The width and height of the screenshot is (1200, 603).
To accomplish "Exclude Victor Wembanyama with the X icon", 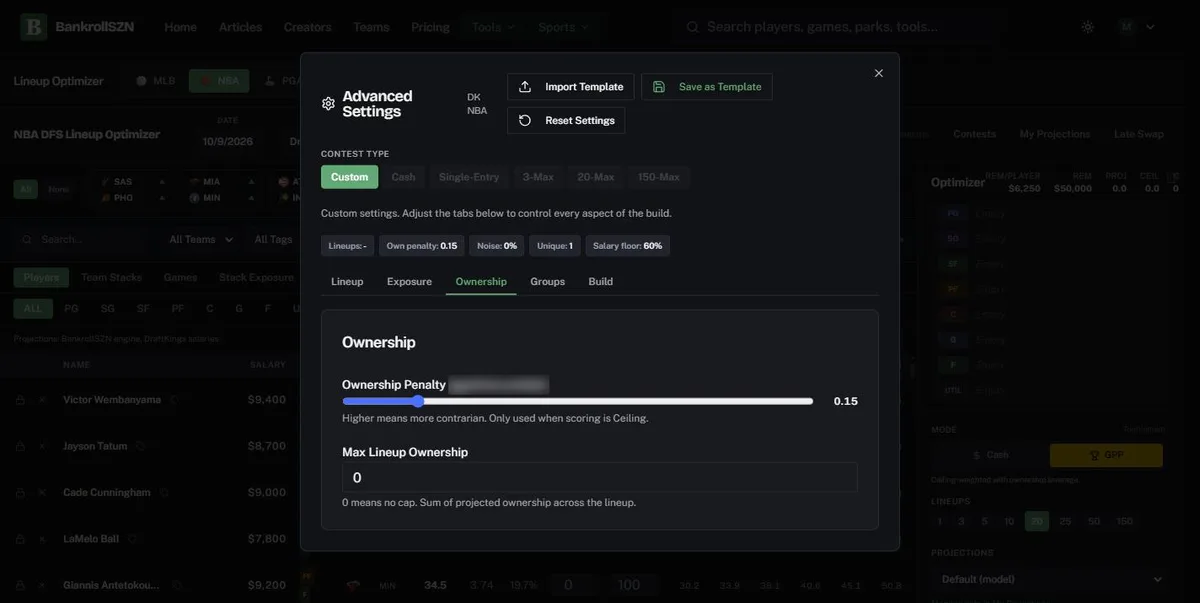I will pos(42,400).
